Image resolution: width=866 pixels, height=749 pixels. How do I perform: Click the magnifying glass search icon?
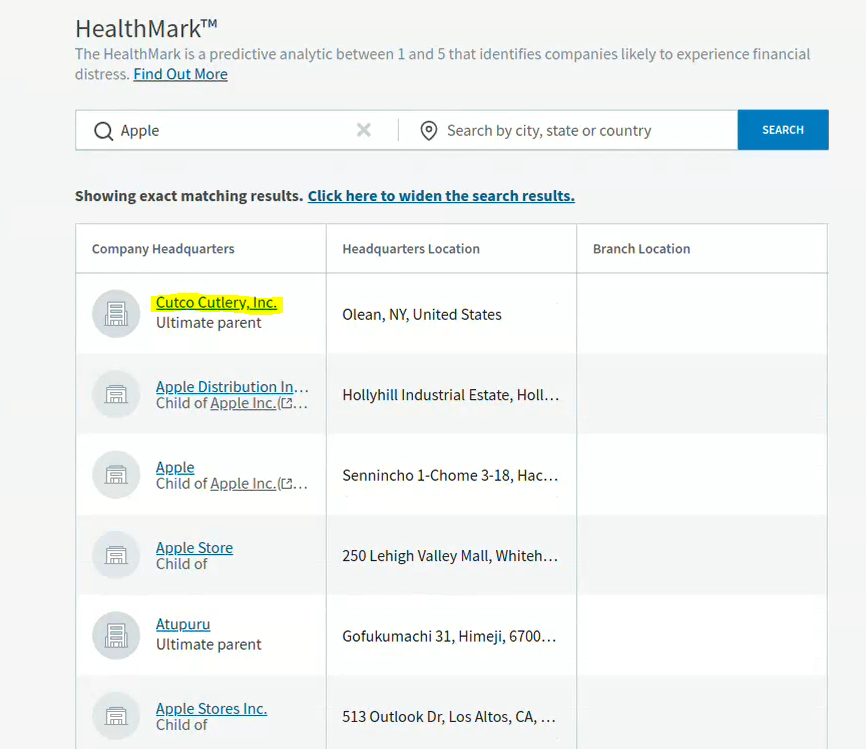103,131
